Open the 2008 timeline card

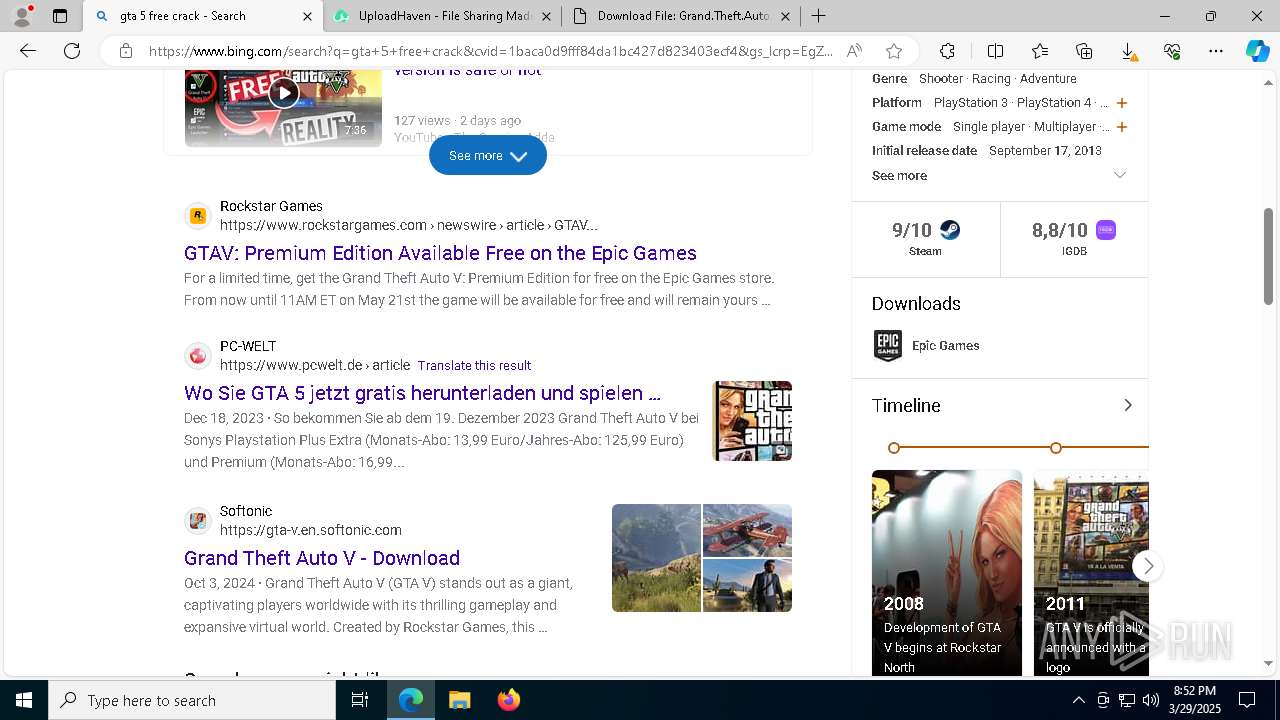(x=947, y=573)
